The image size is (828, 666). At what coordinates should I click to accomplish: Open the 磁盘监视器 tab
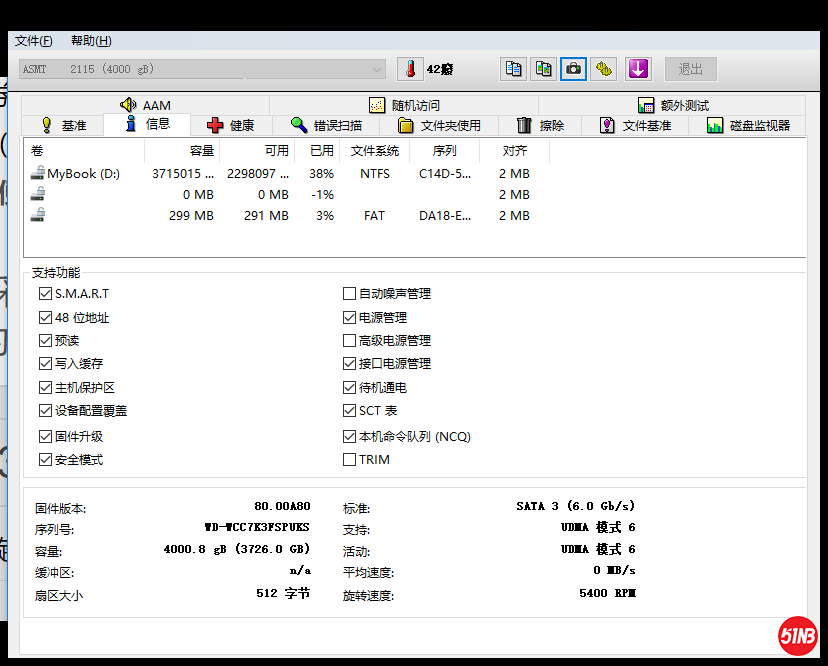click(x=748, y=126)
